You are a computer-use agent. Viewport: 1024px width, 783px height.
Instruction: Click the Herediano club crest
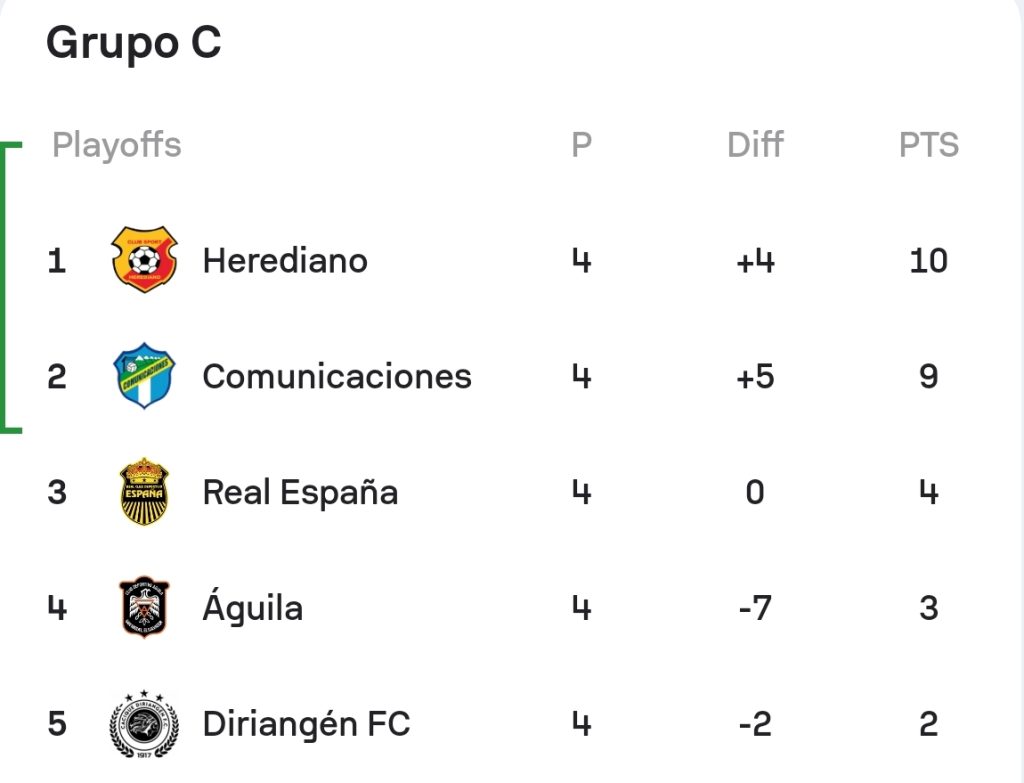[x=144, y=259]
